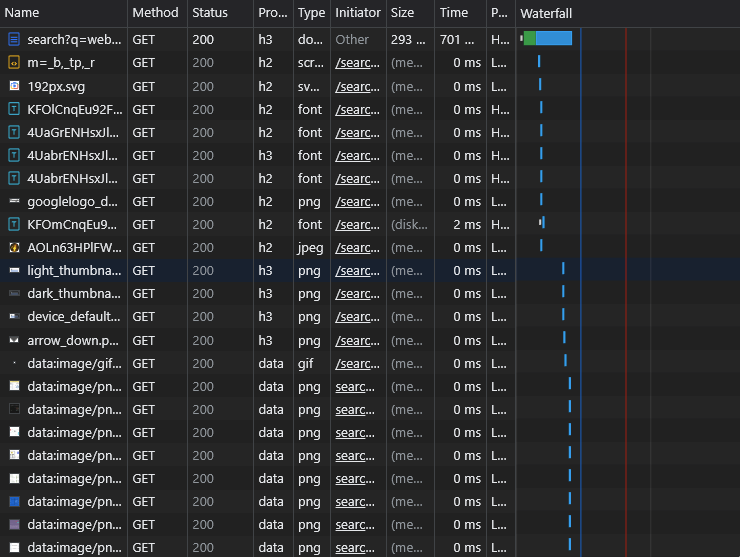Select the m=_b,_tp,_r request name
Viewport: 740px width, 557px height.
pyautogui.click(x=61, y=63)
